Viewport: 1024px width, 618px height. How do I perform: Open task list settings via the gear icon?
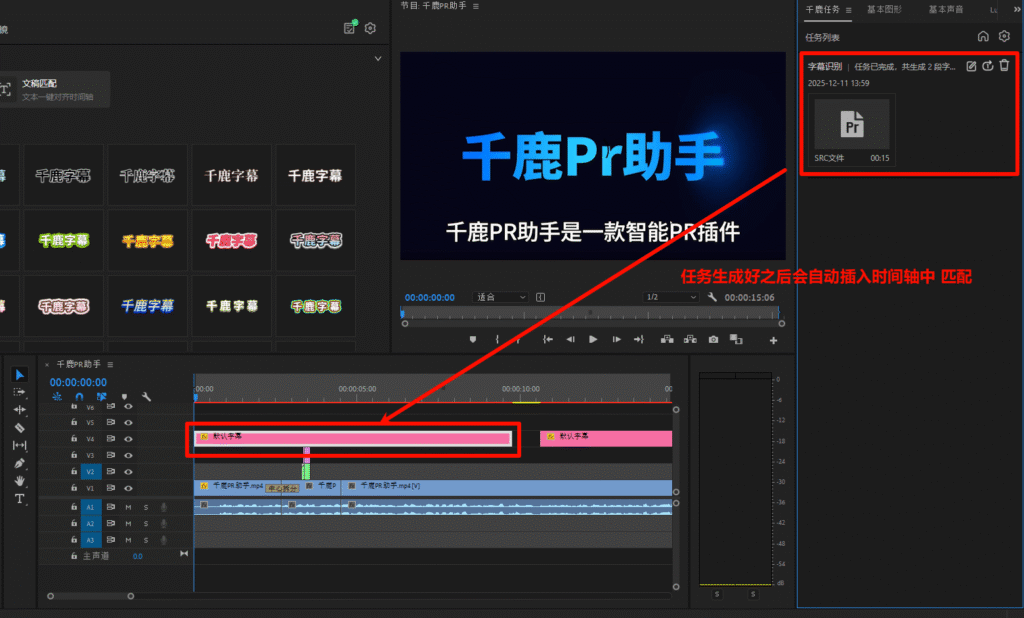click(x=1004, y=36)
